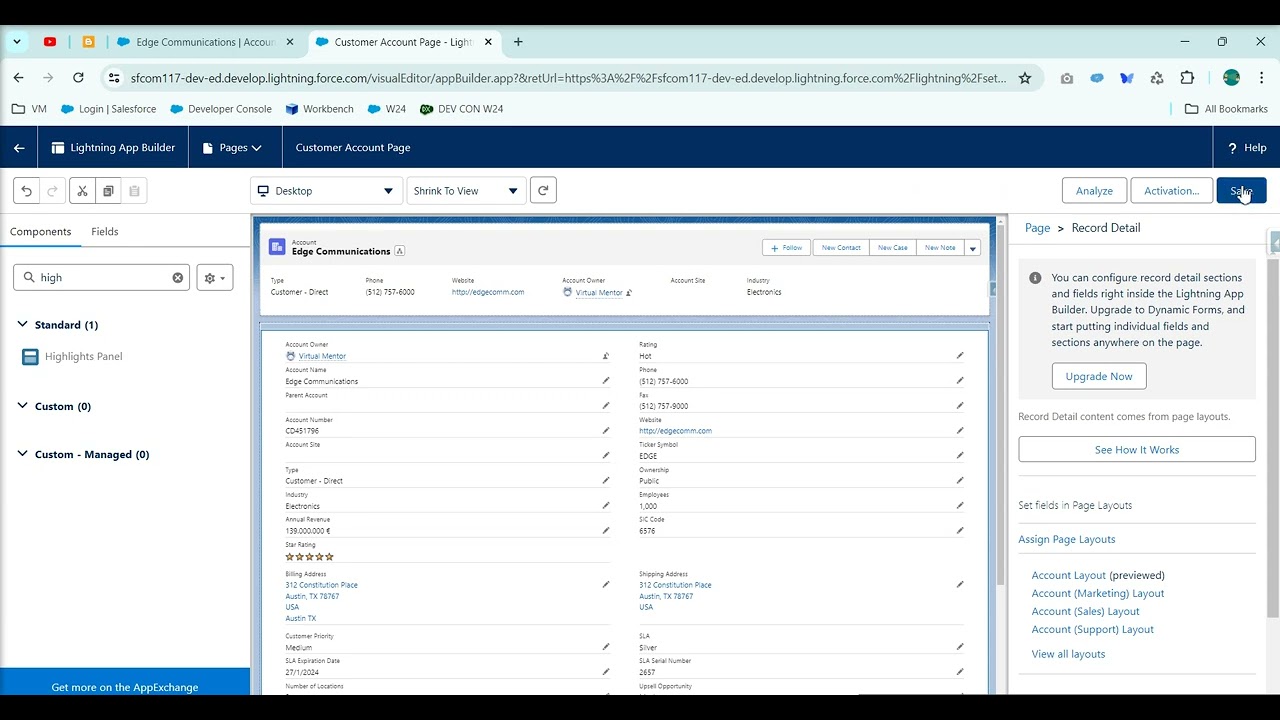Open the Assign Page Layouts link
The height and width of the screenshot is (720, 1280).
click(x=1066, y=539)
